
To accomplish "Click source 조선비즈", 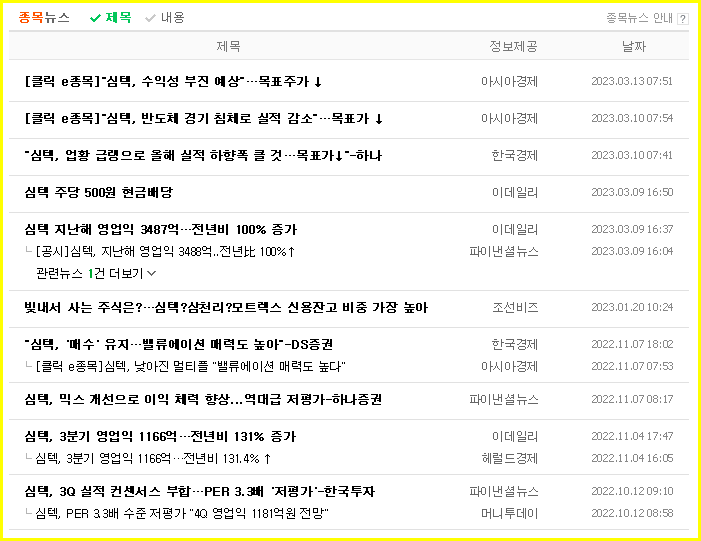I will pyautogui.click(x=515, y=308).
